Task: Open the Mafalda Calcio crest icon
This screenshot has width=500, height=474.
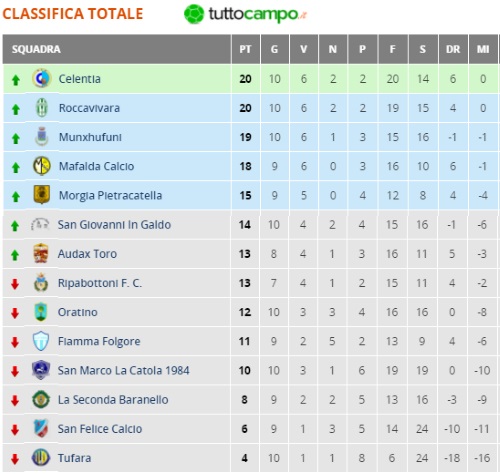Action: pyautogui.click(x=42, y=166)
